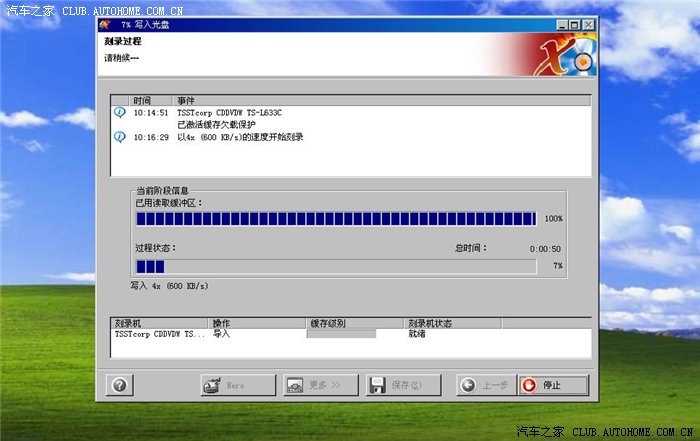Click the Nero flame icon in title bar
This screenshot has width=700, height=441.
[105, 23]
